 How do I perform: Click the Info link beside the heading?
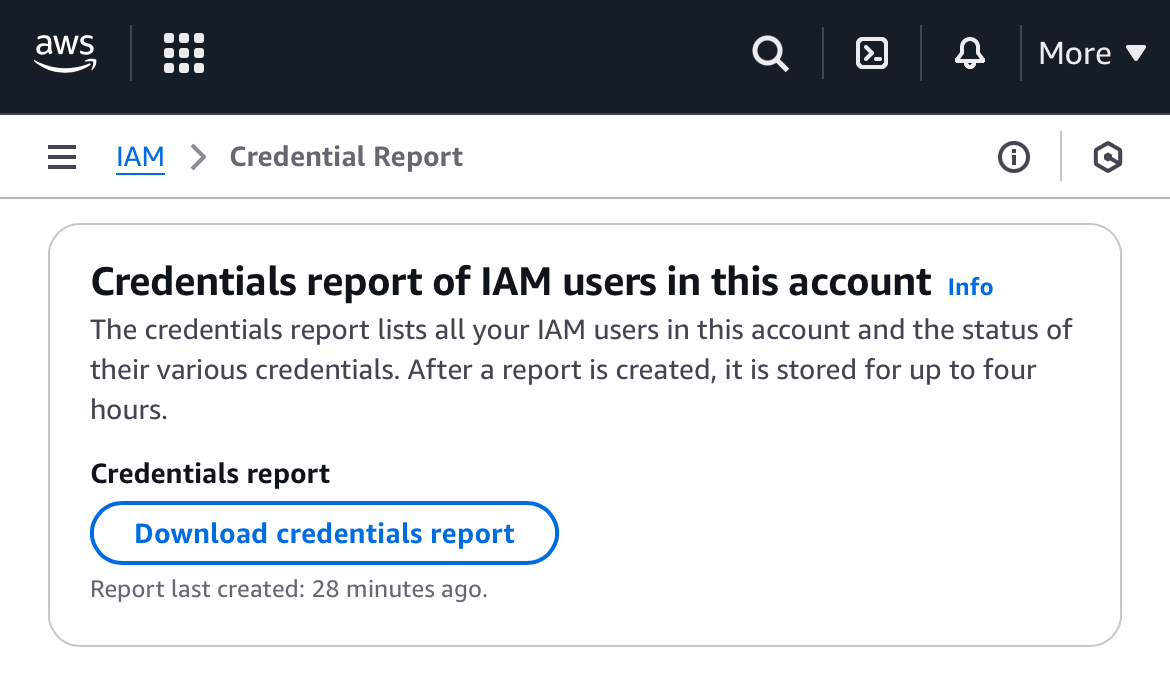970,287
